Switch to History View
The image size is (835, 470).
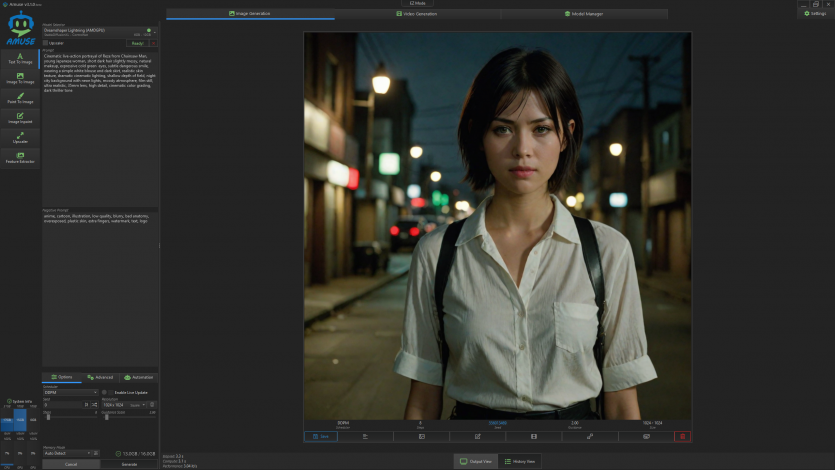tap(519, 461)
